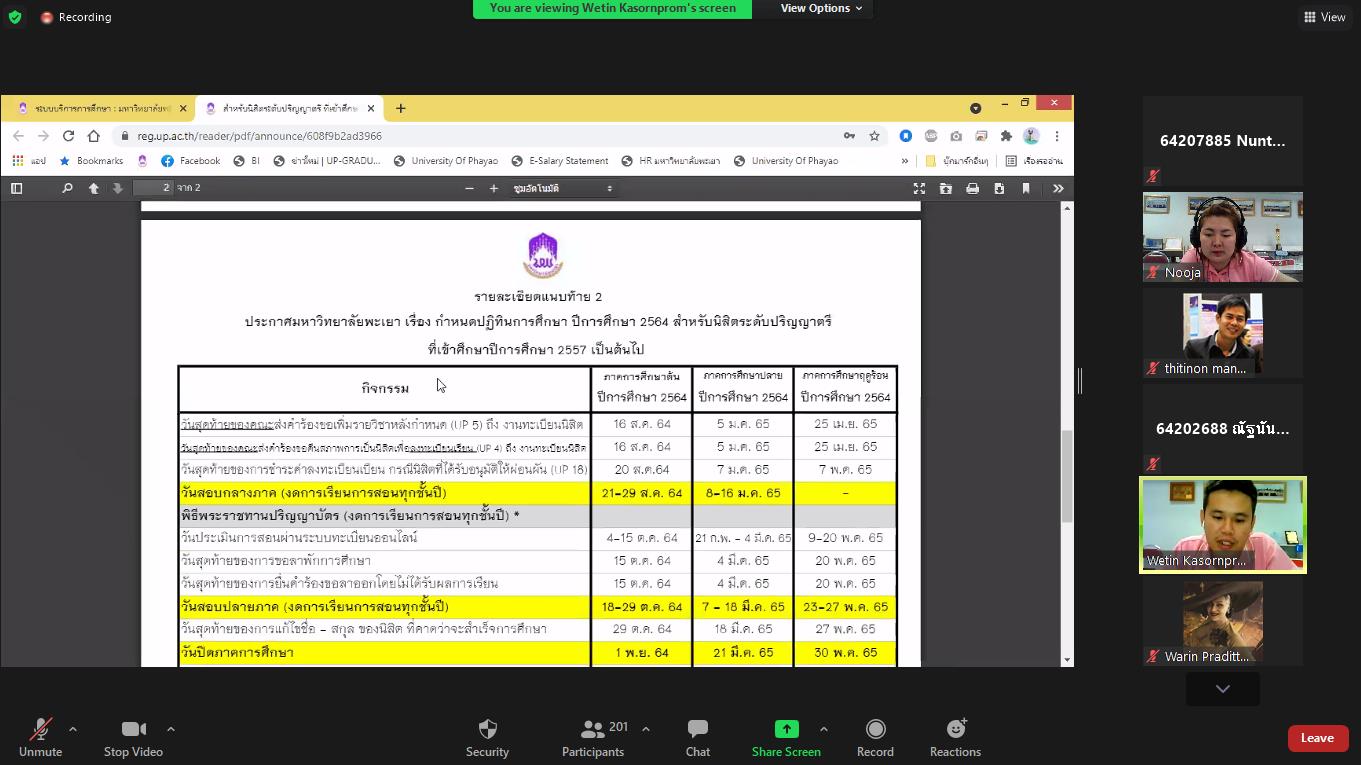Leave the meeting

(1317, 738)
